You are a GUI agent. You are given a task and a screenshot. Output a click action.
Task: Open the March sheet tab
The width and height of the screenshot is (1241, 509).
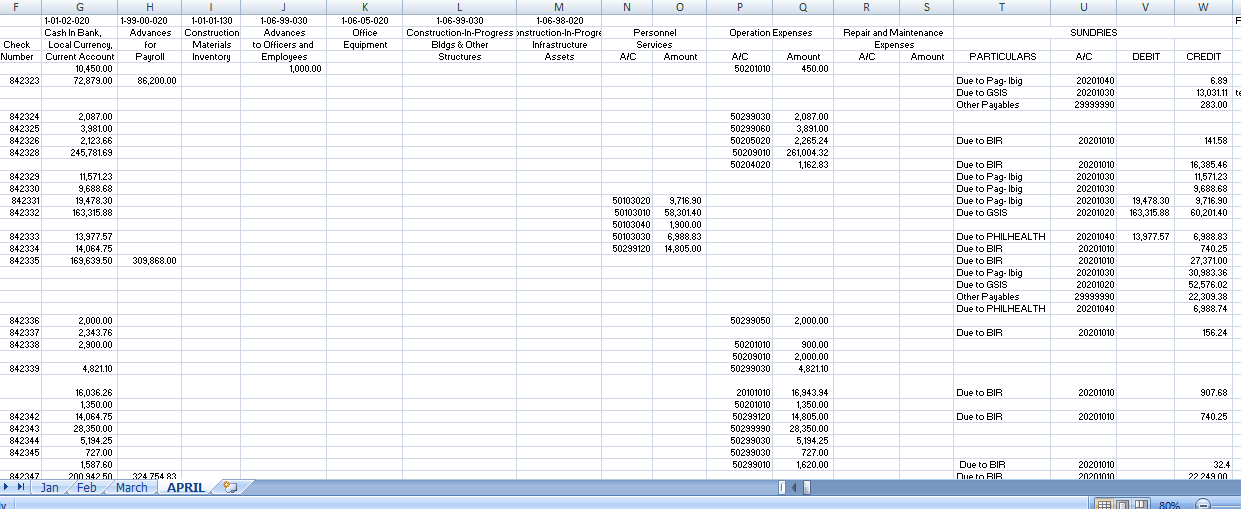point(131,488)
